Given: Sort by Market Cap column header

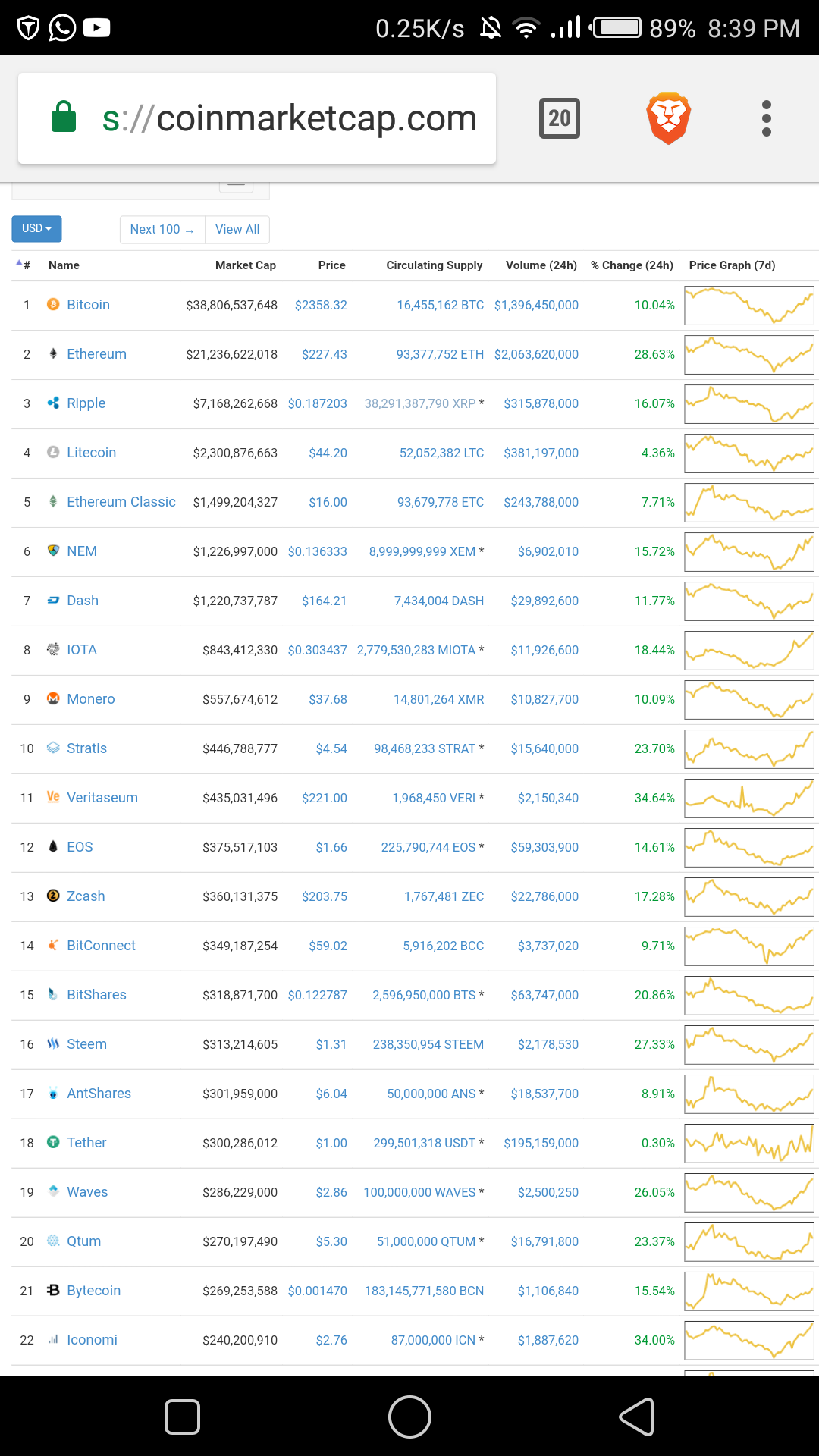Looking at the screenshot, I should click(245, 265).
